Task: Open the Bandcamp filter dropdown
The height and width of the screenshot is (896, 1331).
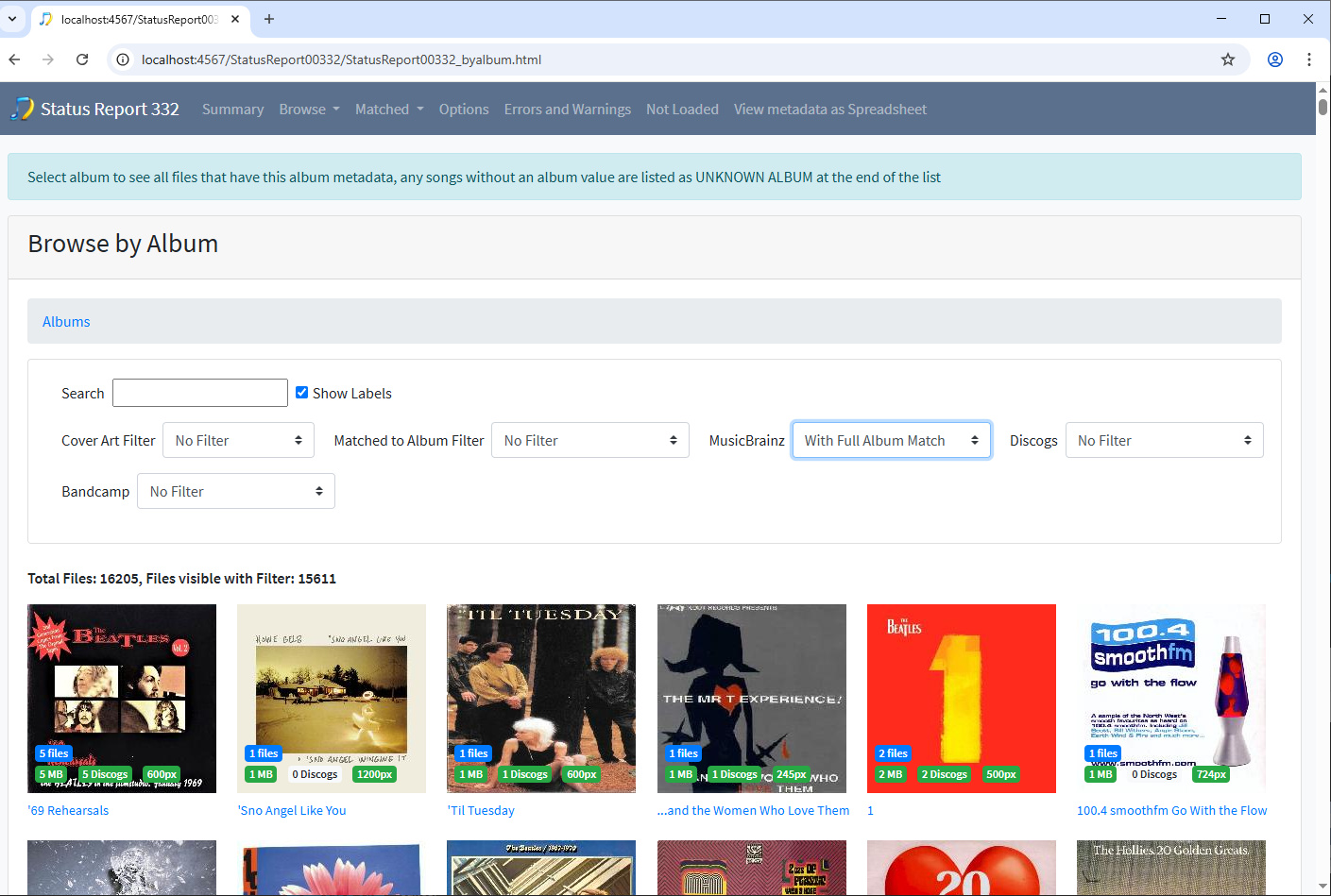Action: (236, 491)
